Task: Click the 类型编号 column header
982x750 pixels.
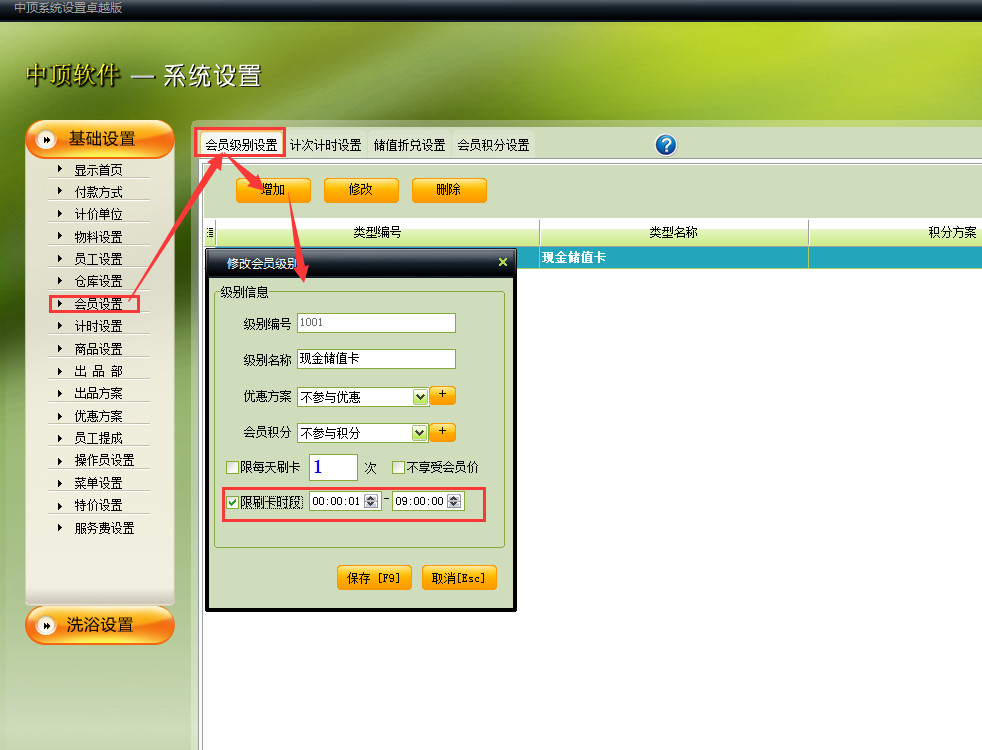Action: (x=377, y=233)
